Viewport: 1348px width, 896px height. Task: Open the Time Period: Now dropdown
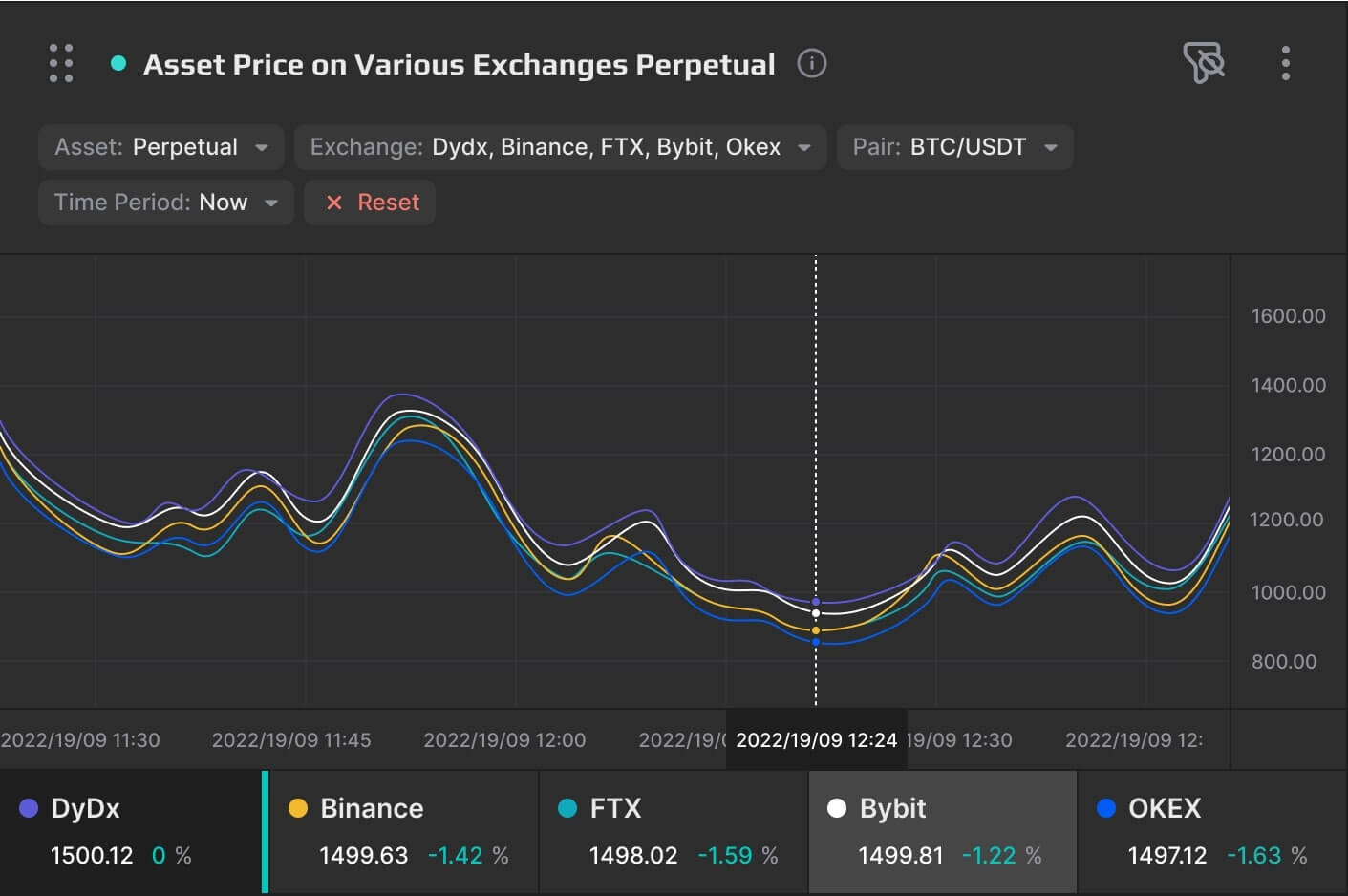165,203
